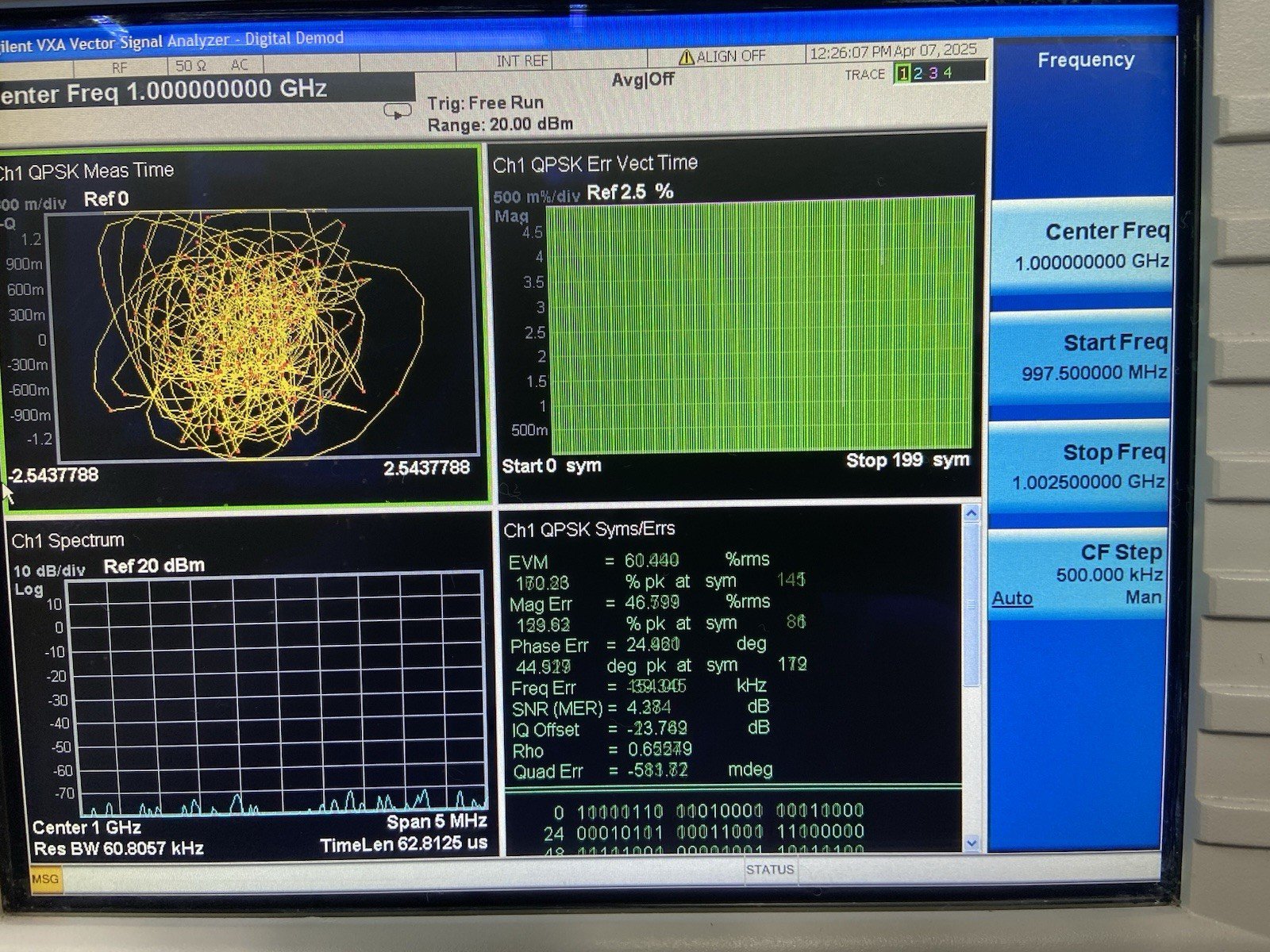
Task: Toggle the Avg|Off averaging indicator
Action: pos(642,80)
